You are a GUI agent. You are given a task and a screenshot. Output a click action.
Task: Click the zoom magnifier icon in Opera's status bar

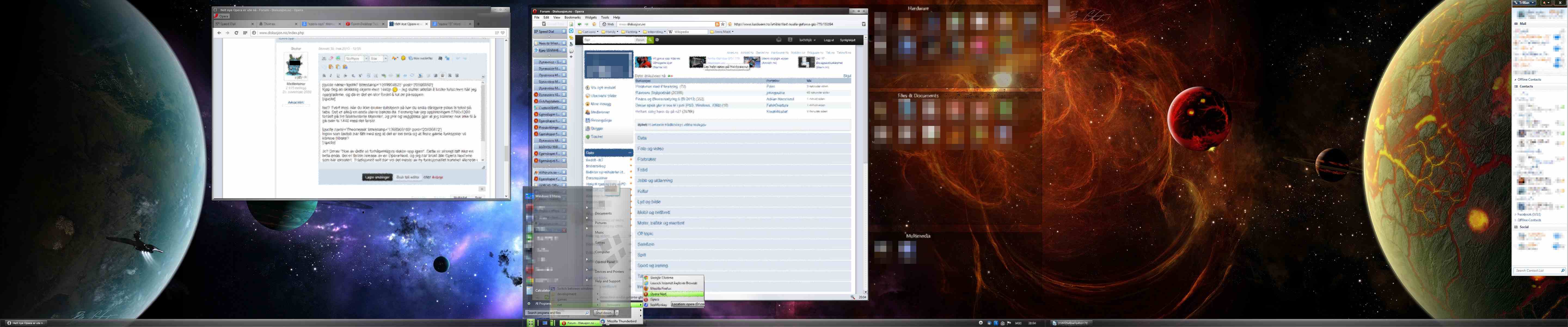(x=853, y=297)
